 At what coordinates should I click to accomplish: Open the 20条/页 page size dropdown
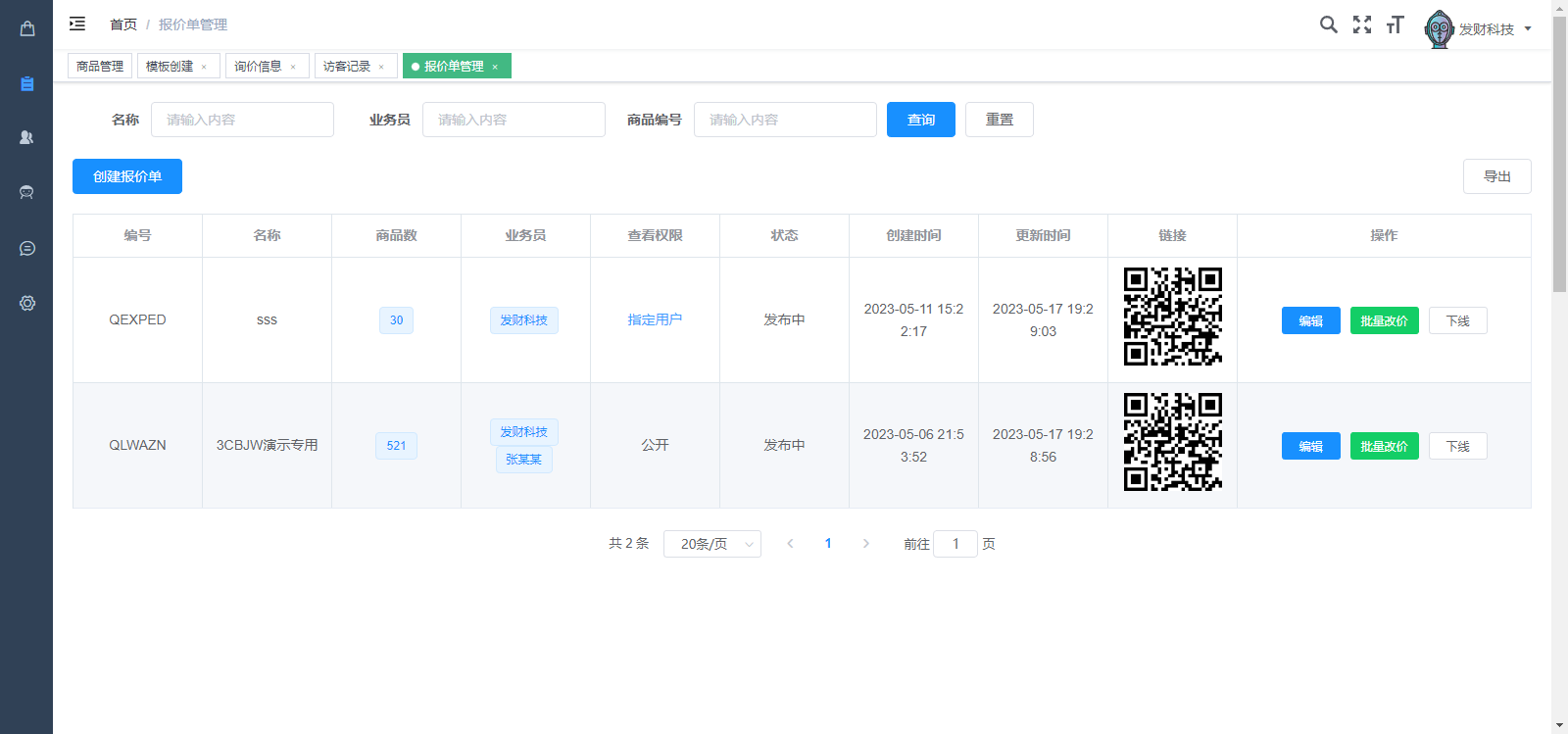(711, 544)
